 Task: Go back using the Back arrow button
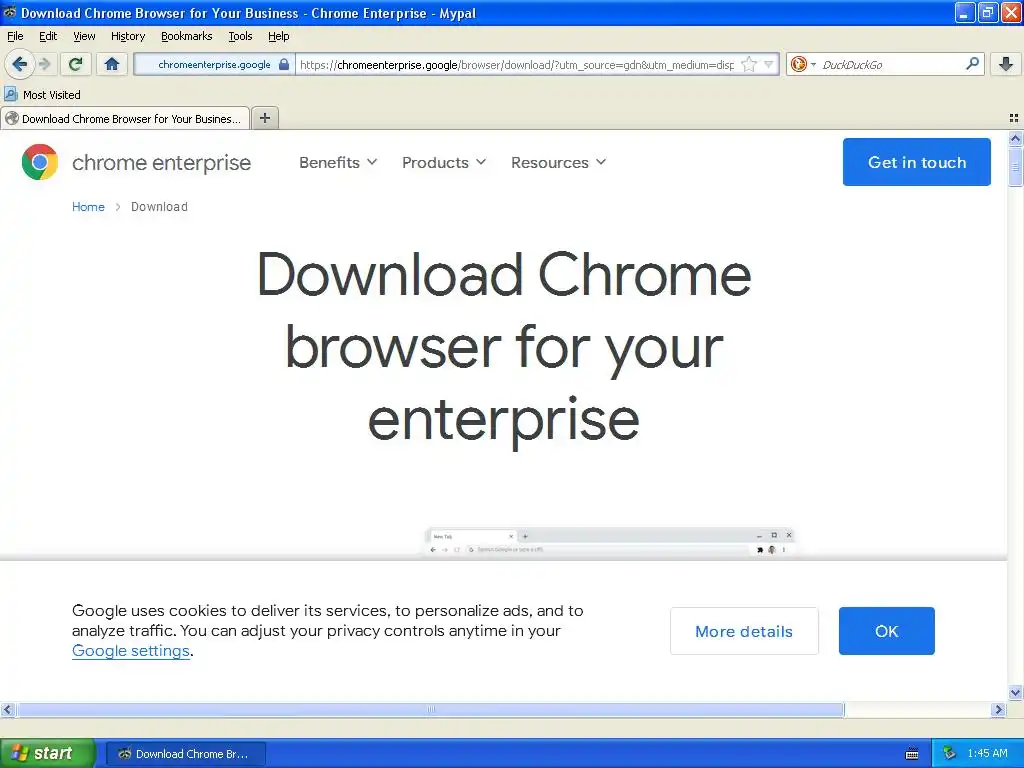pyautogui.click(x=19, y=64)
